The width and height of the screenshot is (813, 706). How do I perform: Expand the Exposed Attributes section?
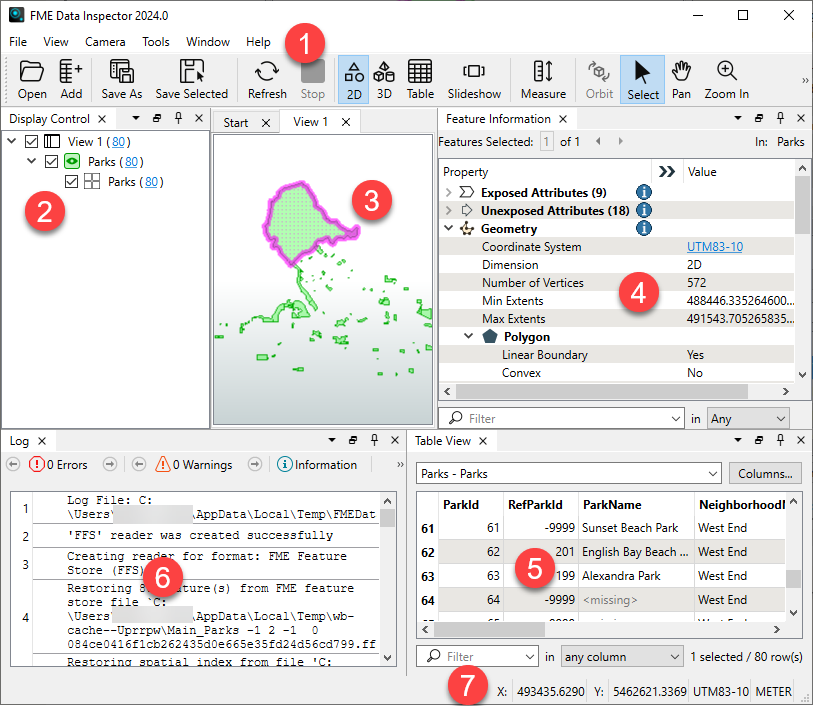click(x=448, y=192)
